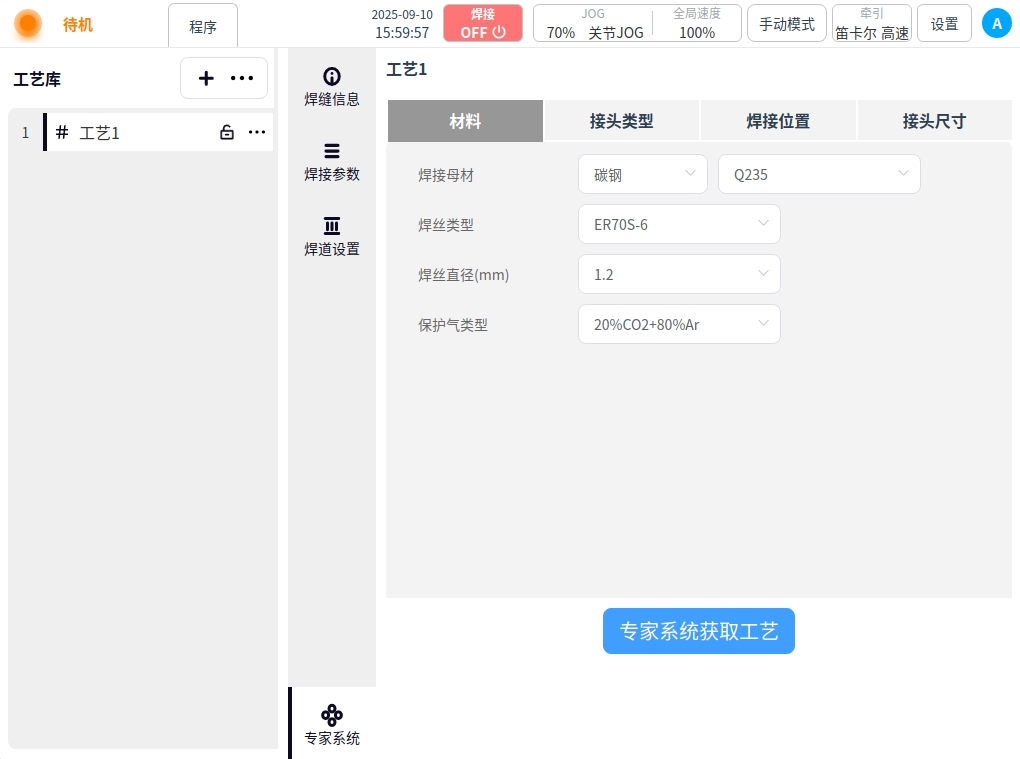Toggle the 手动模式 manual mode button

(787, 24)
